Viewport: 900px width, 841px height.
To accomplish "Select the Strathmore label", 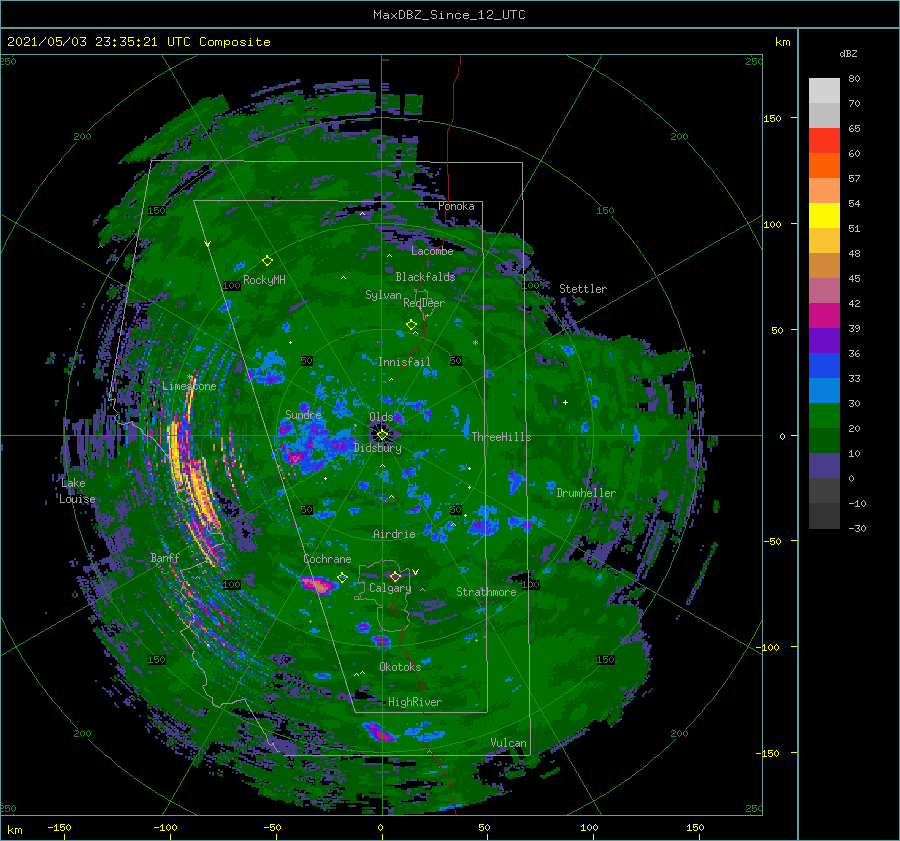I will pyautogui.click(x=486, y=592).
